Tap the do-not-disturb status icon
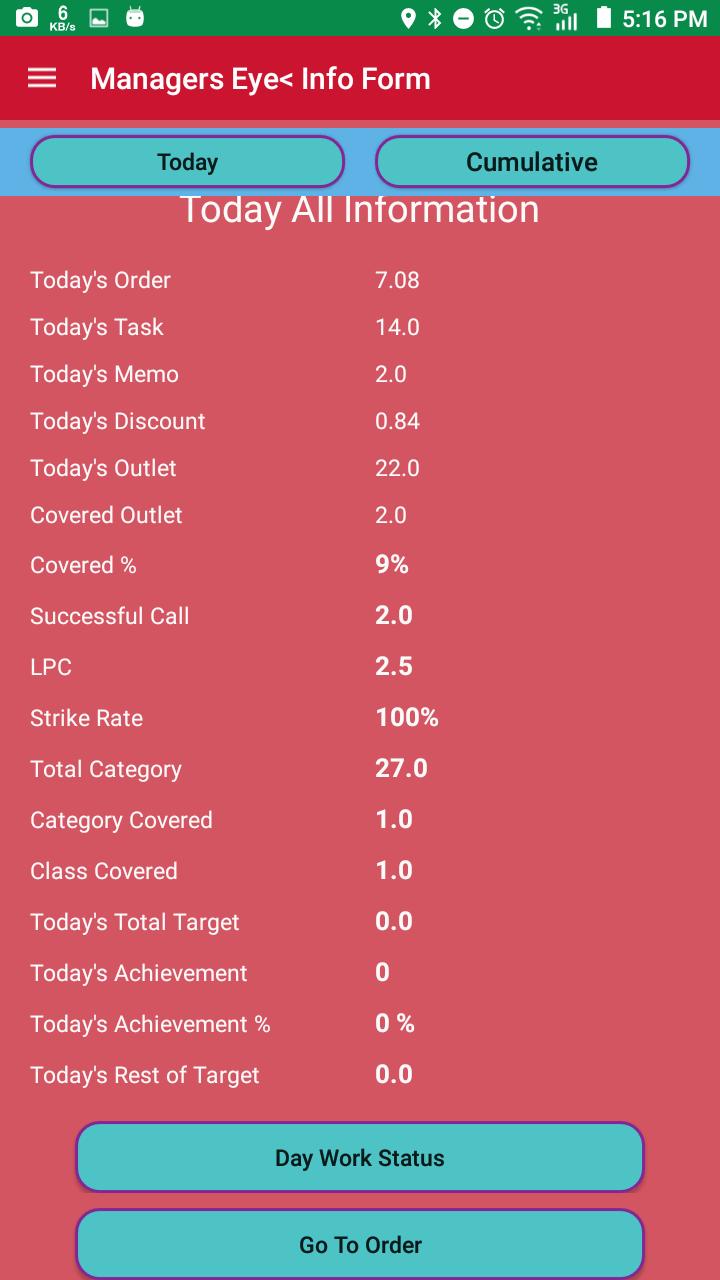Viewport: 720px width, 1280px height. point(463,18)
